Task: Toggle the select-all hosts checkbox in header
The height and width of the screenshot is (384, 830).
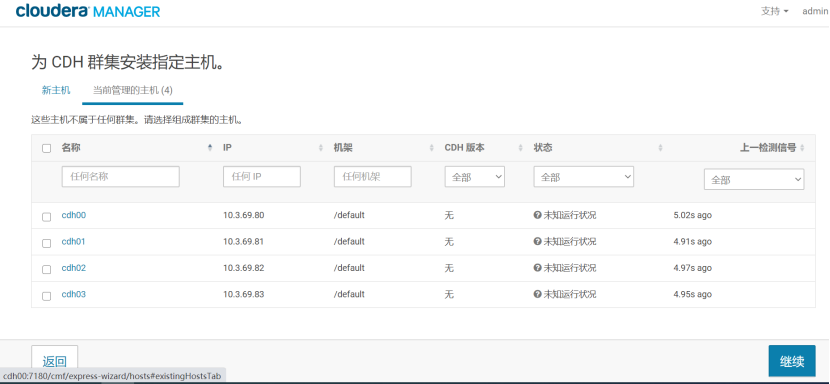Action: (x=47, y=149)
